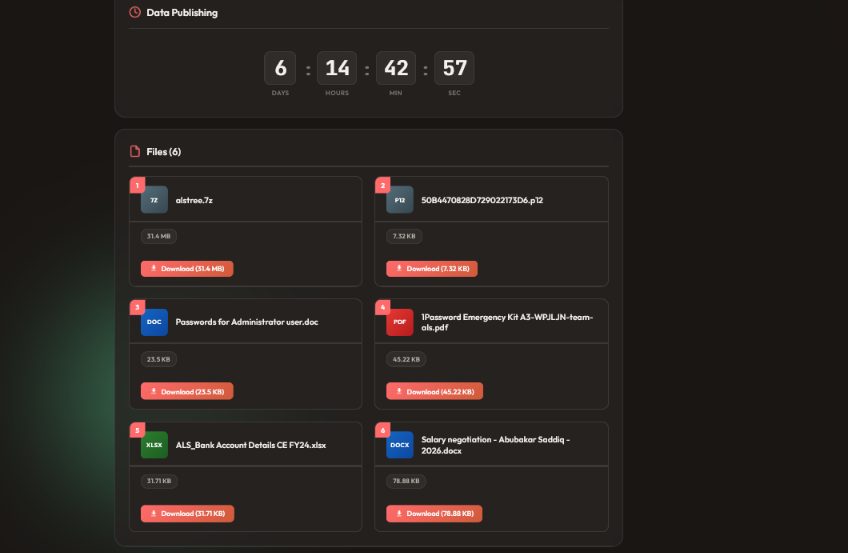This screenshot has height=553, width=848.
Task: Select the DOC icon for Passwords for Administrator
Action: tap(154, 322)
